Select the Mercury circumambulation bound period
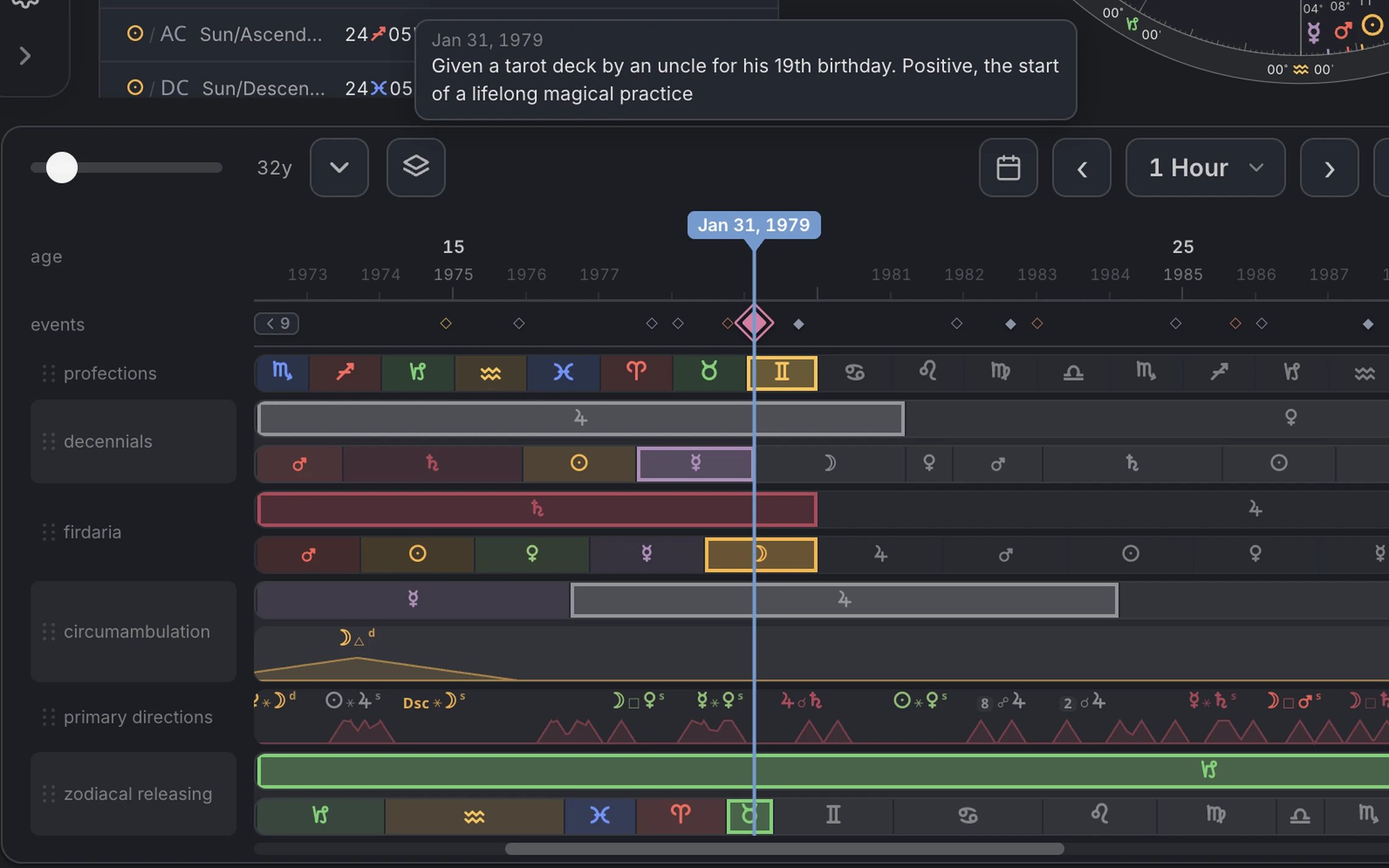 tap(413, 600)
